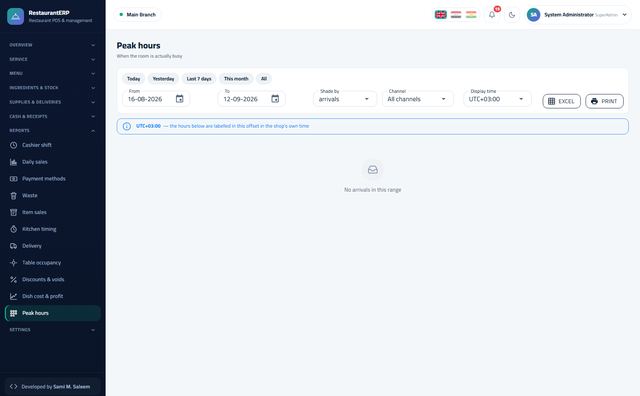The width and height of the screenshot is (640, 396).
Task: Select the India flag language option
Action: 471,15
